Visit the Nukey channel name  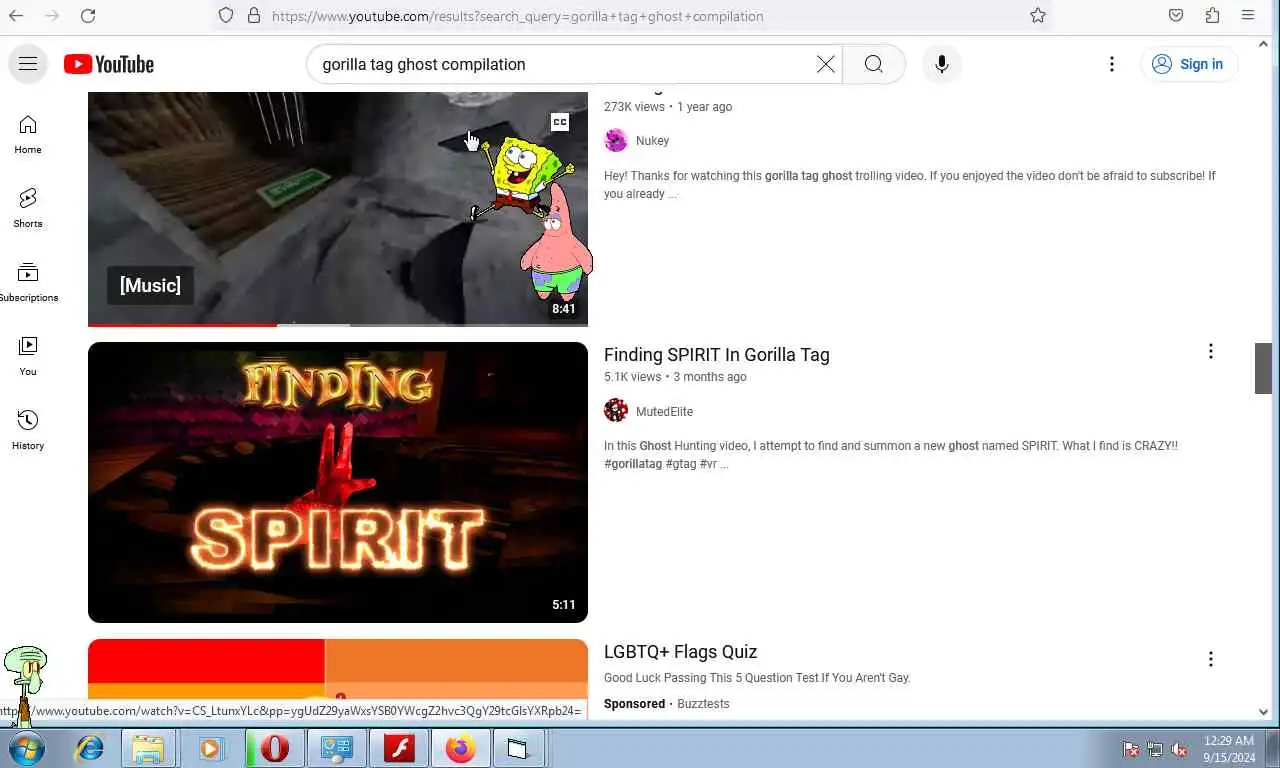click(x=652, y=141)
